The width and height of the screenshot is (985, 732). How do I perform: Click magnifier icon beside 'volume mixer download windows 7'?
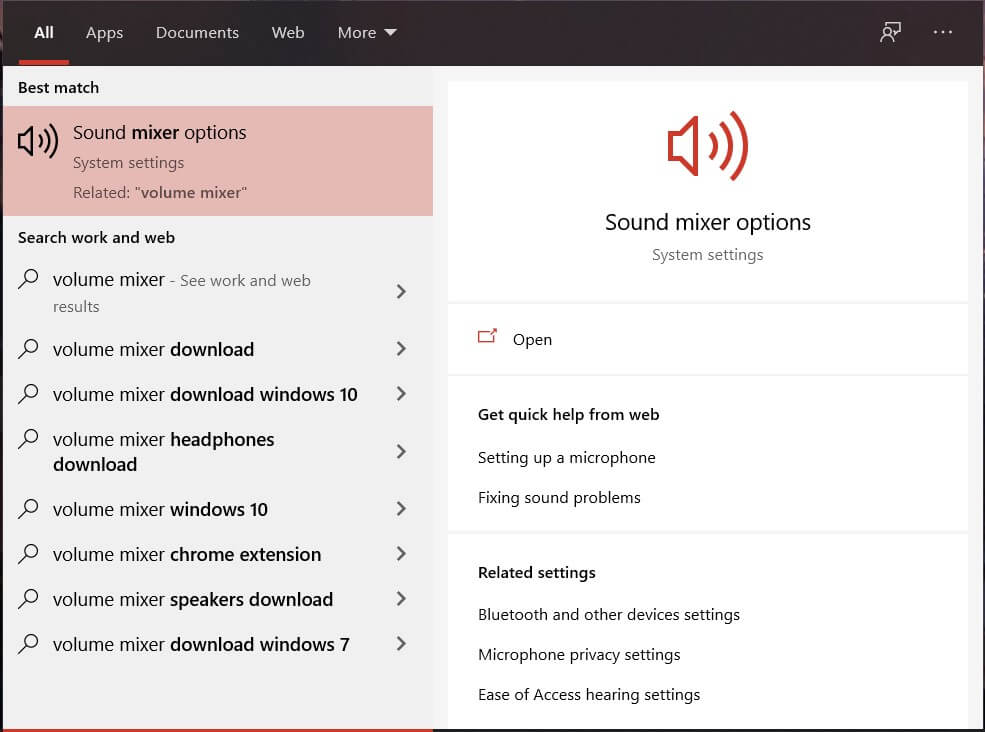[28, 644]
